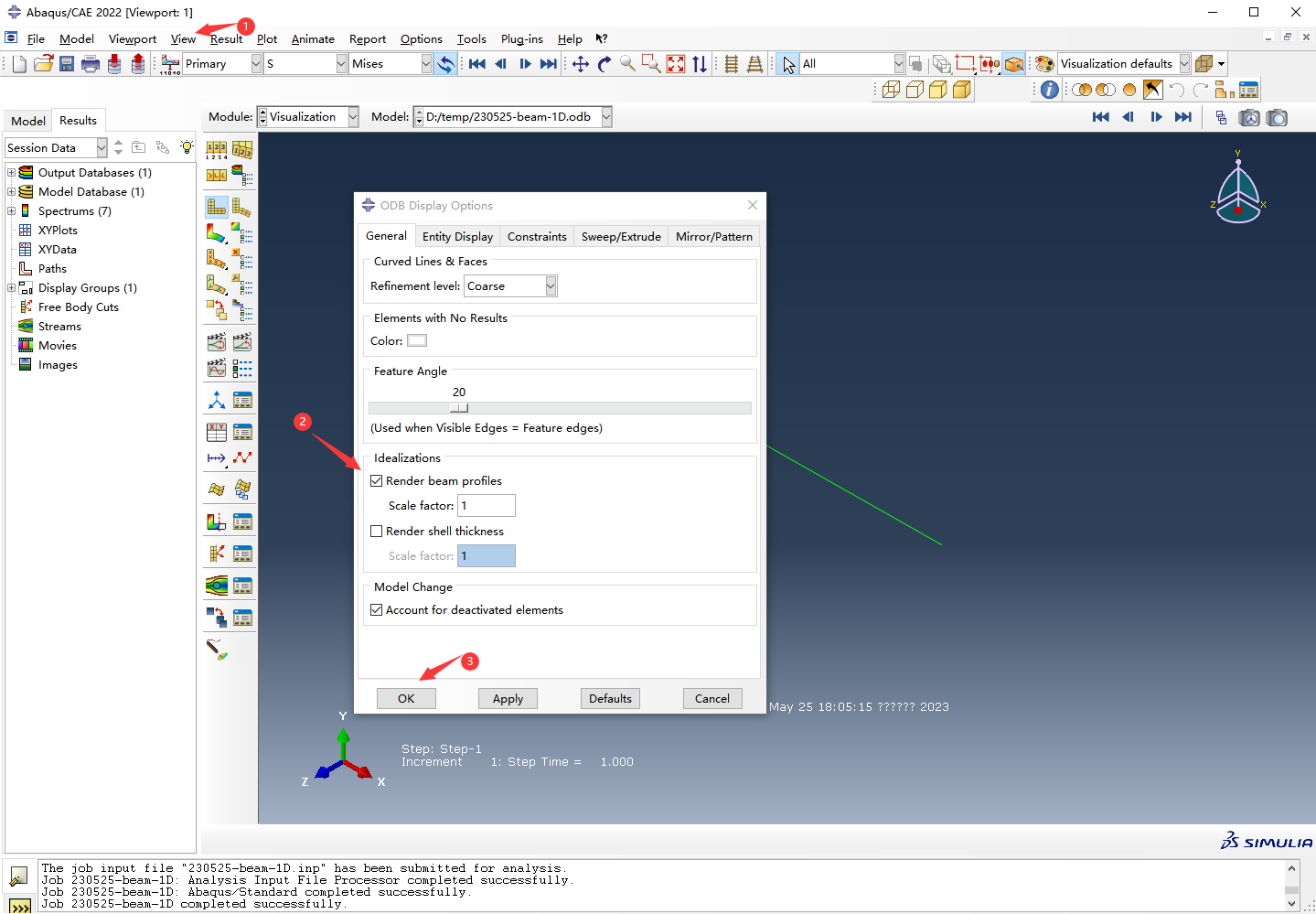
Task: Expand the Output Databases tree node
Action: (x=11, y=173)
